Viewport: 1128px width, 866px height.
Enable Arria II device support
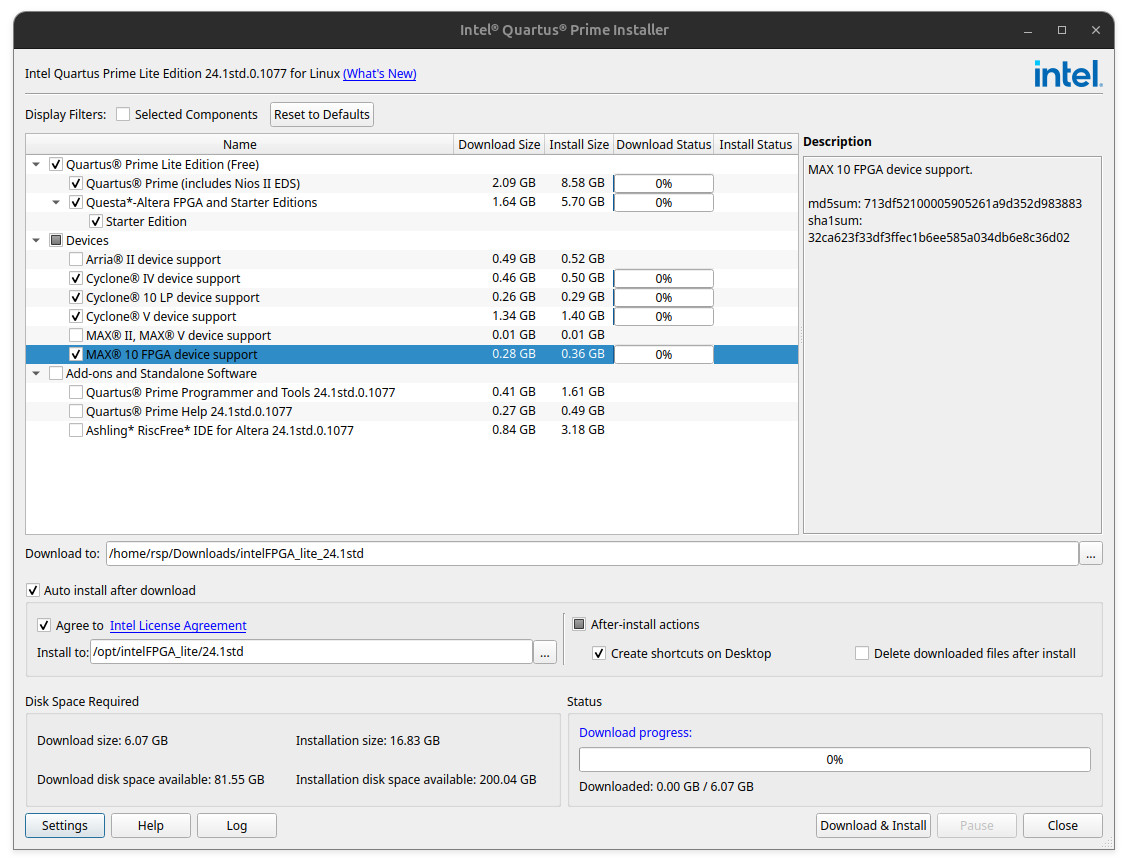(76, 260)
